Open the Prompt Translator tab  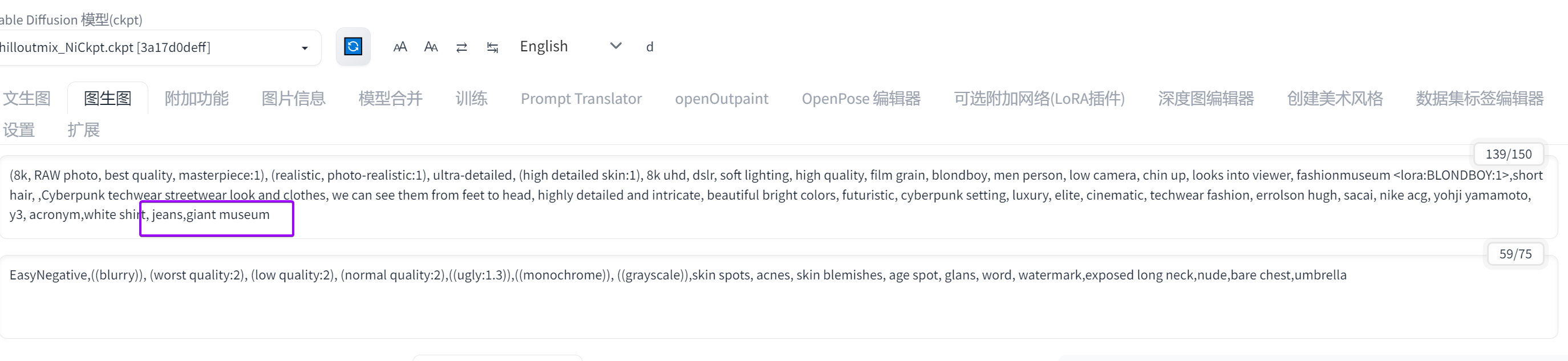coord(581,98)
